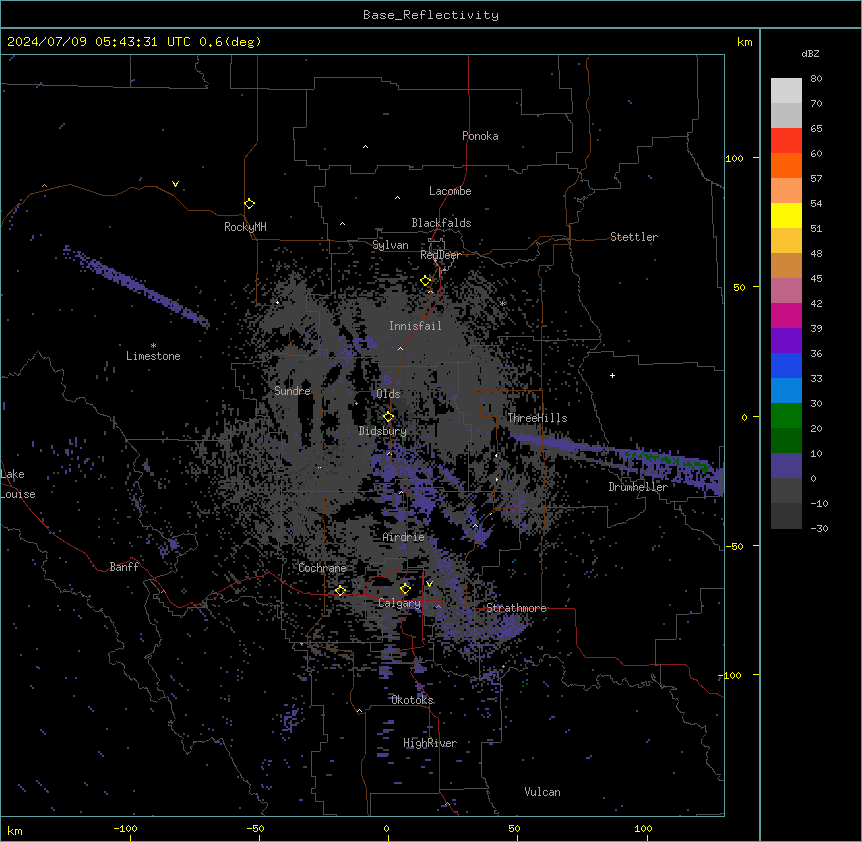Click the yellow diamond marker below RedDeer
This screenshot has height=842, width=862.
click(426, 281)
